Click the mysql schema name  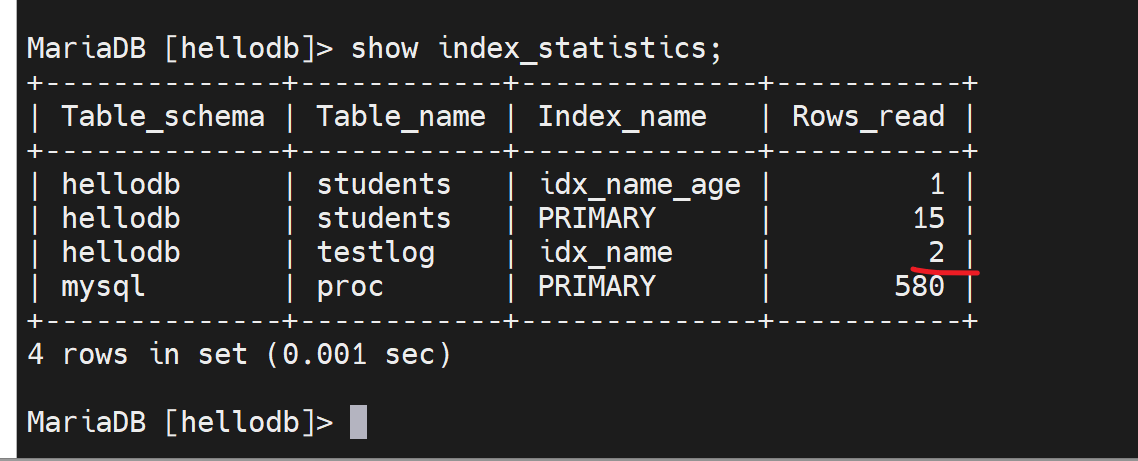click(x=104, y=286)
